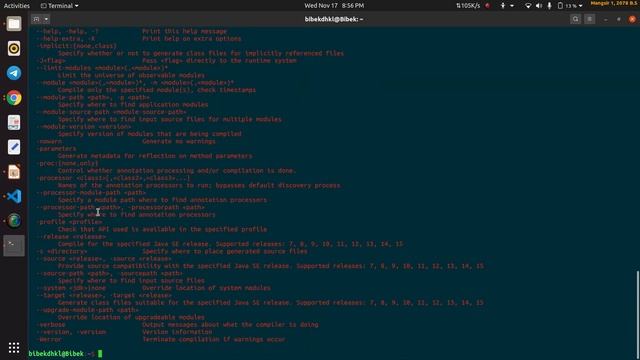Click the '-Werror' option line

(49, 339)
